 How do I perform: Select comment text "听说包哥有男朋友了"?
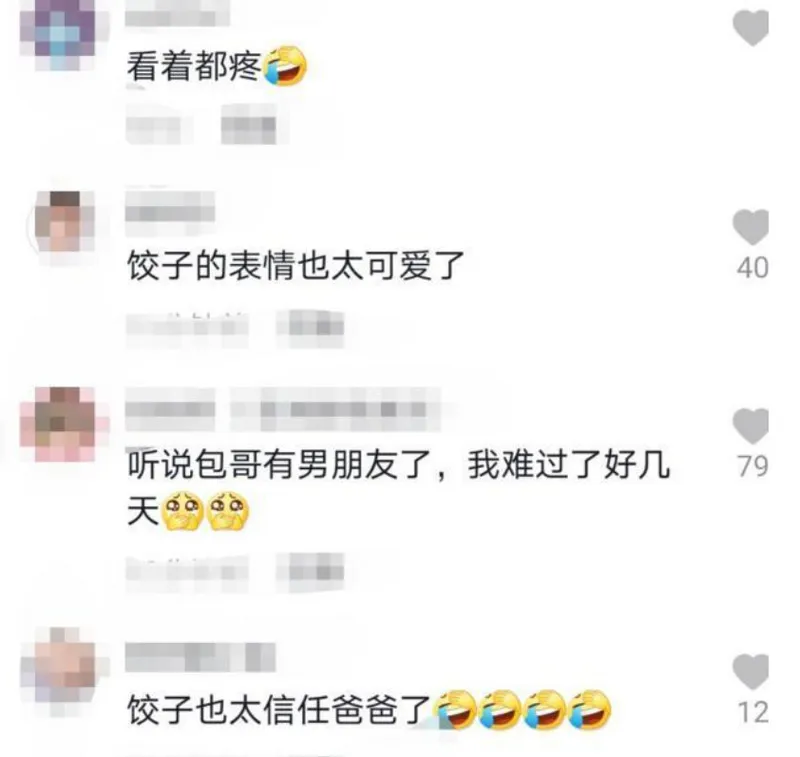click(x=280, y=465)
